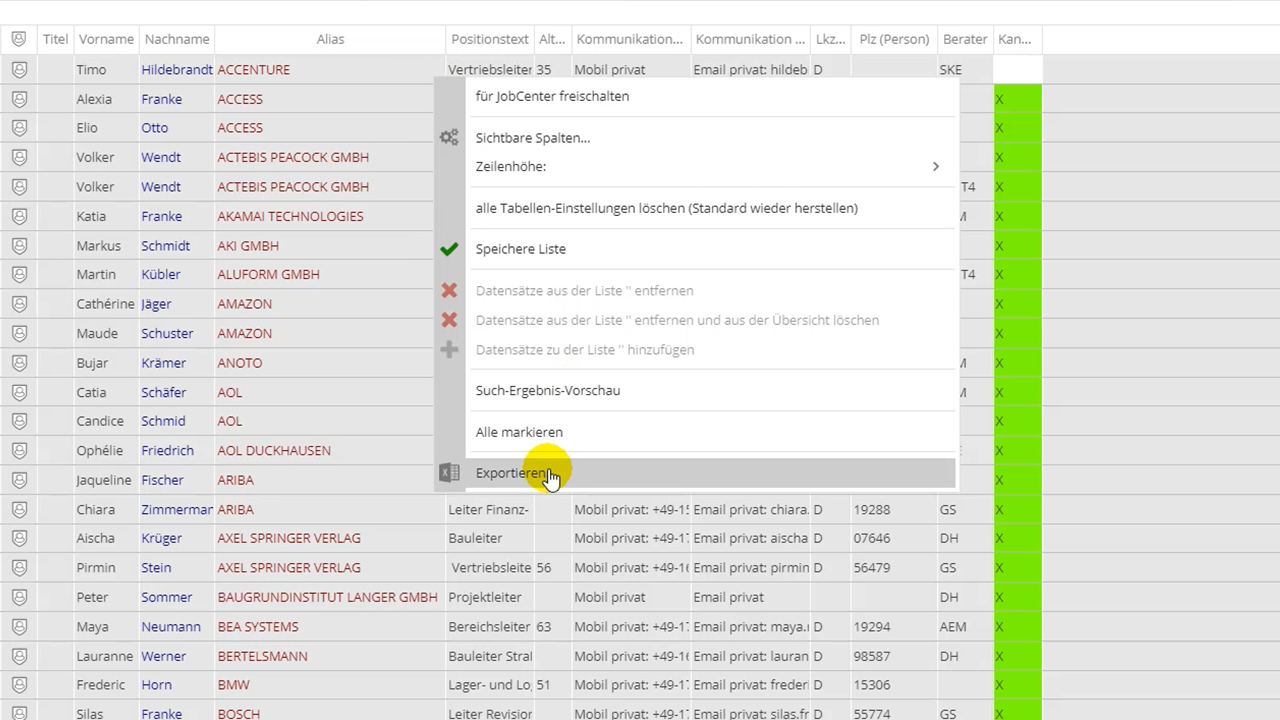
Task: Click BEA SYSTEMS alias cell
Action: click(330, 627)
